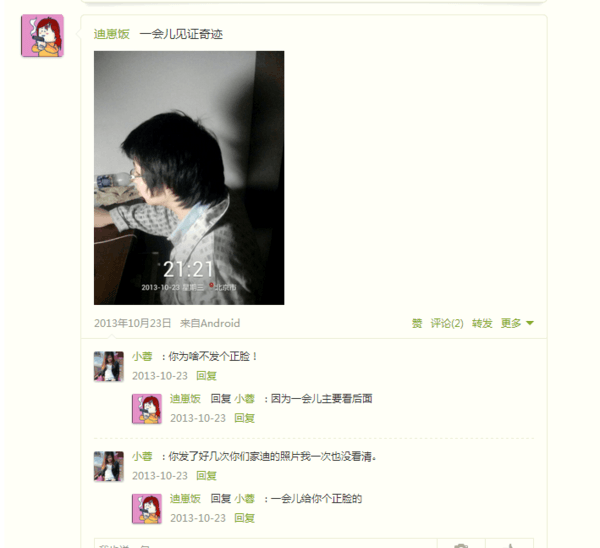Expand the 更多 dropdown arrow
The width and height of the screenshot is (600, 548).
[530, 323]
